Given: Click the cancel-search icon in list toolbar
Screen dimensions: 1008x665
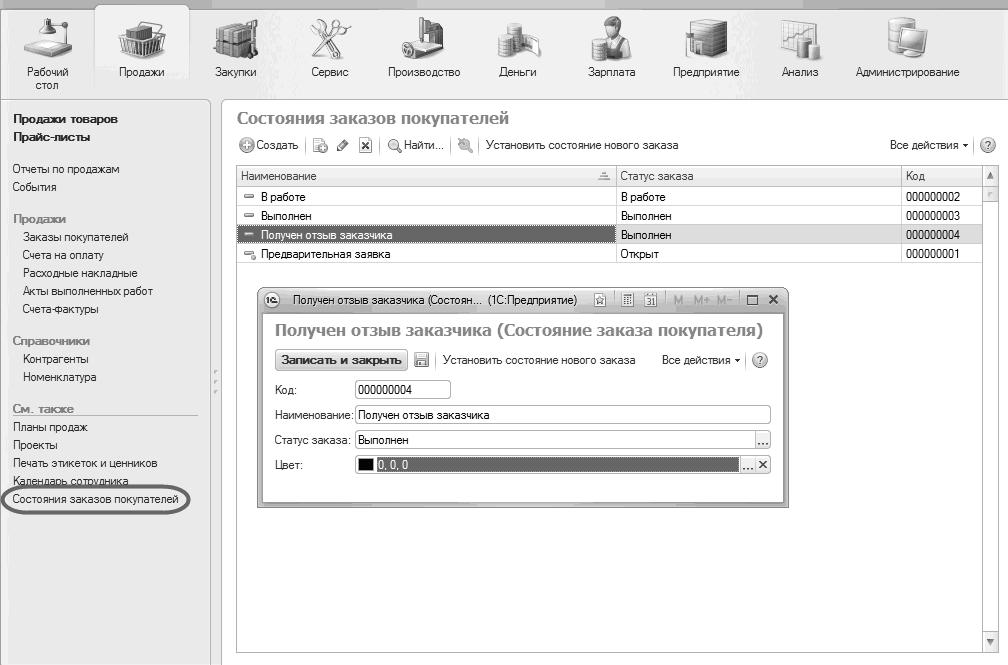Looking at the screenshot, I should pyautogui.click(x=465, y=145).
